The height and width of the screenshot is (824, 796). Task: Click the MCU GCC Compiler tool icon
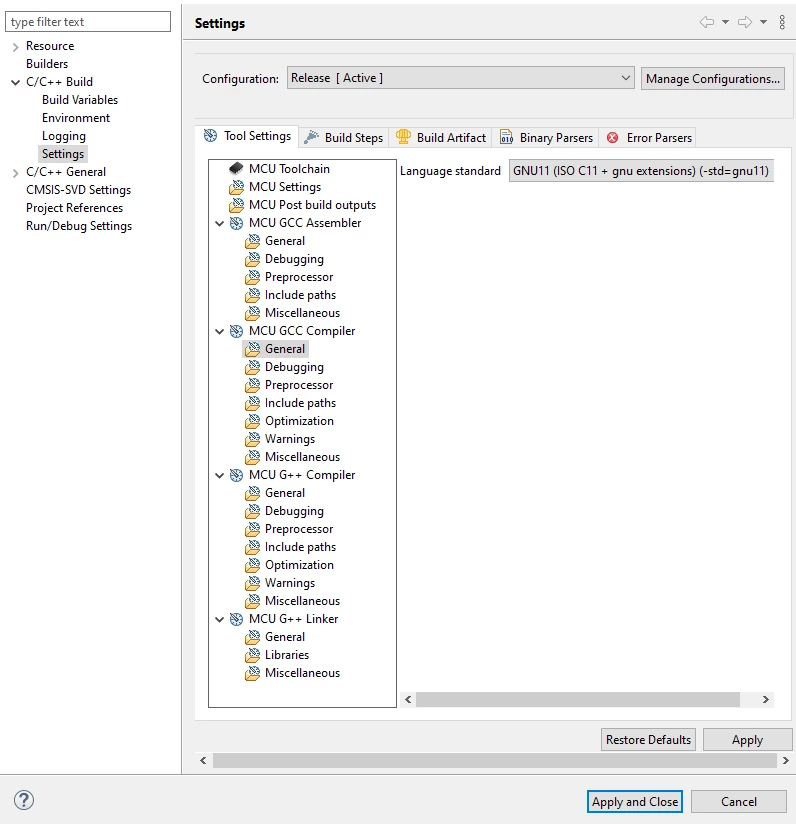pos(236,331)
